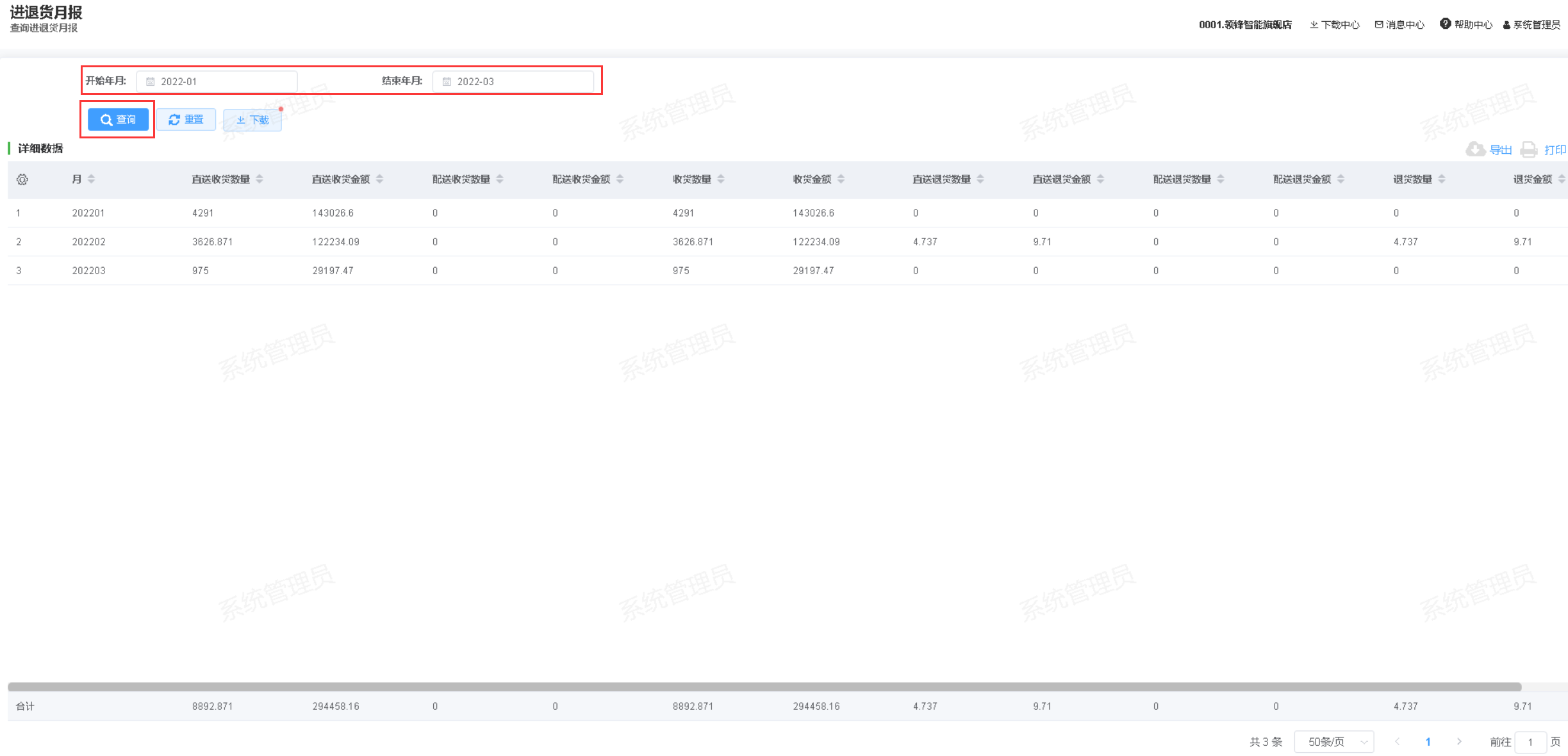Open the message center envelope icon
The height and width of the screenshot is (756, 1568).
[x=1378, y=24]
